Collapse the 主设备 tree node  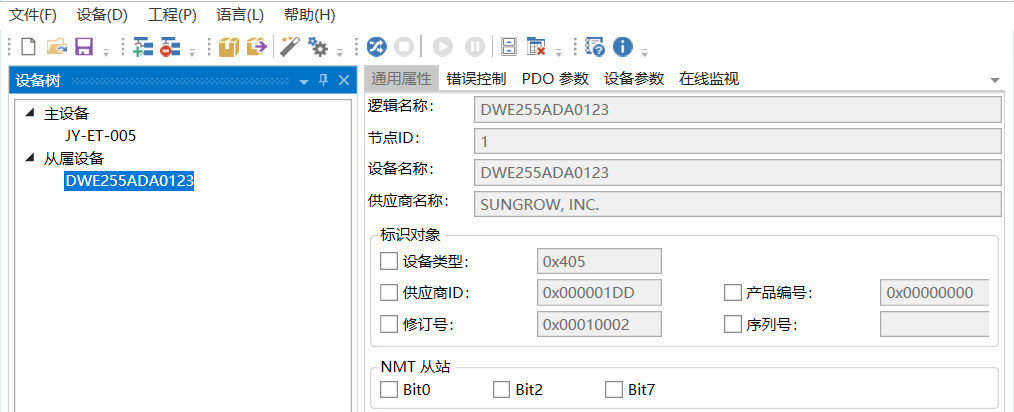coord(29,113)
